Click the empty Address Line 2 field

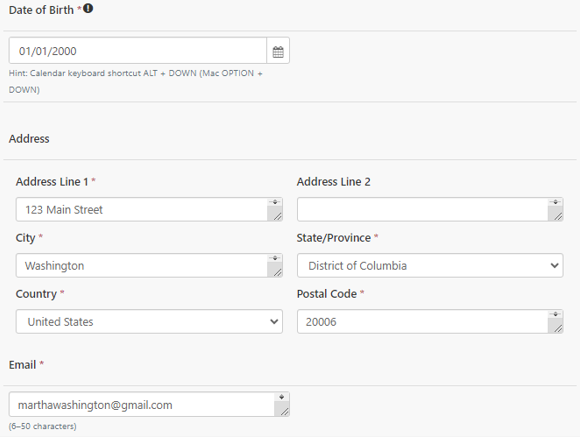click(430, 209)
